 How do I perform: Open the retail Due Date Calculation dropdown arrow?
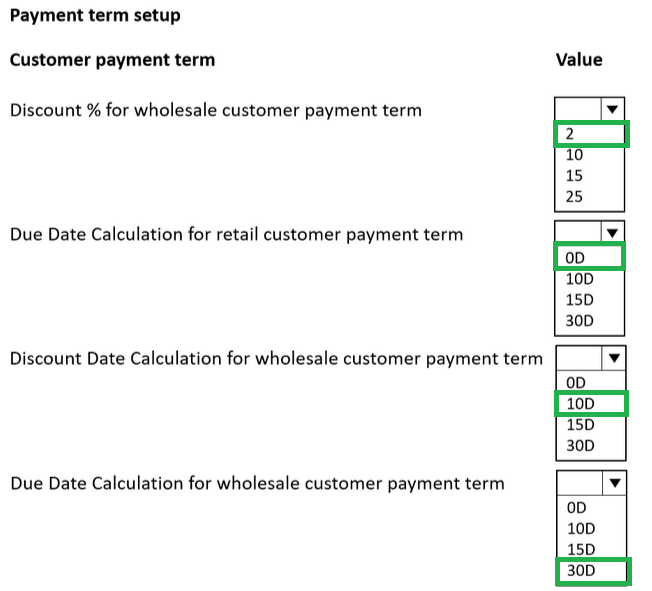612,233
